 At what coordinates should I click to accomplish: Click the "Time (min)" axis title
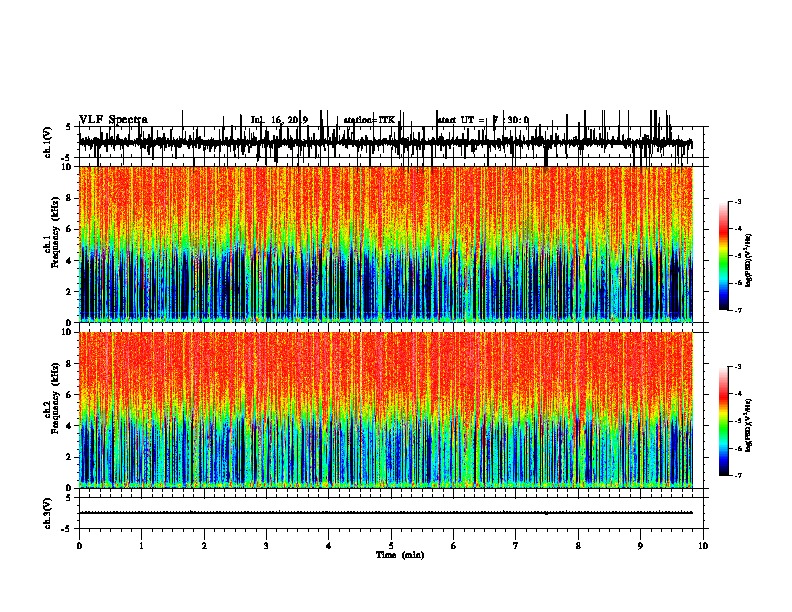[x=400, y=555]
